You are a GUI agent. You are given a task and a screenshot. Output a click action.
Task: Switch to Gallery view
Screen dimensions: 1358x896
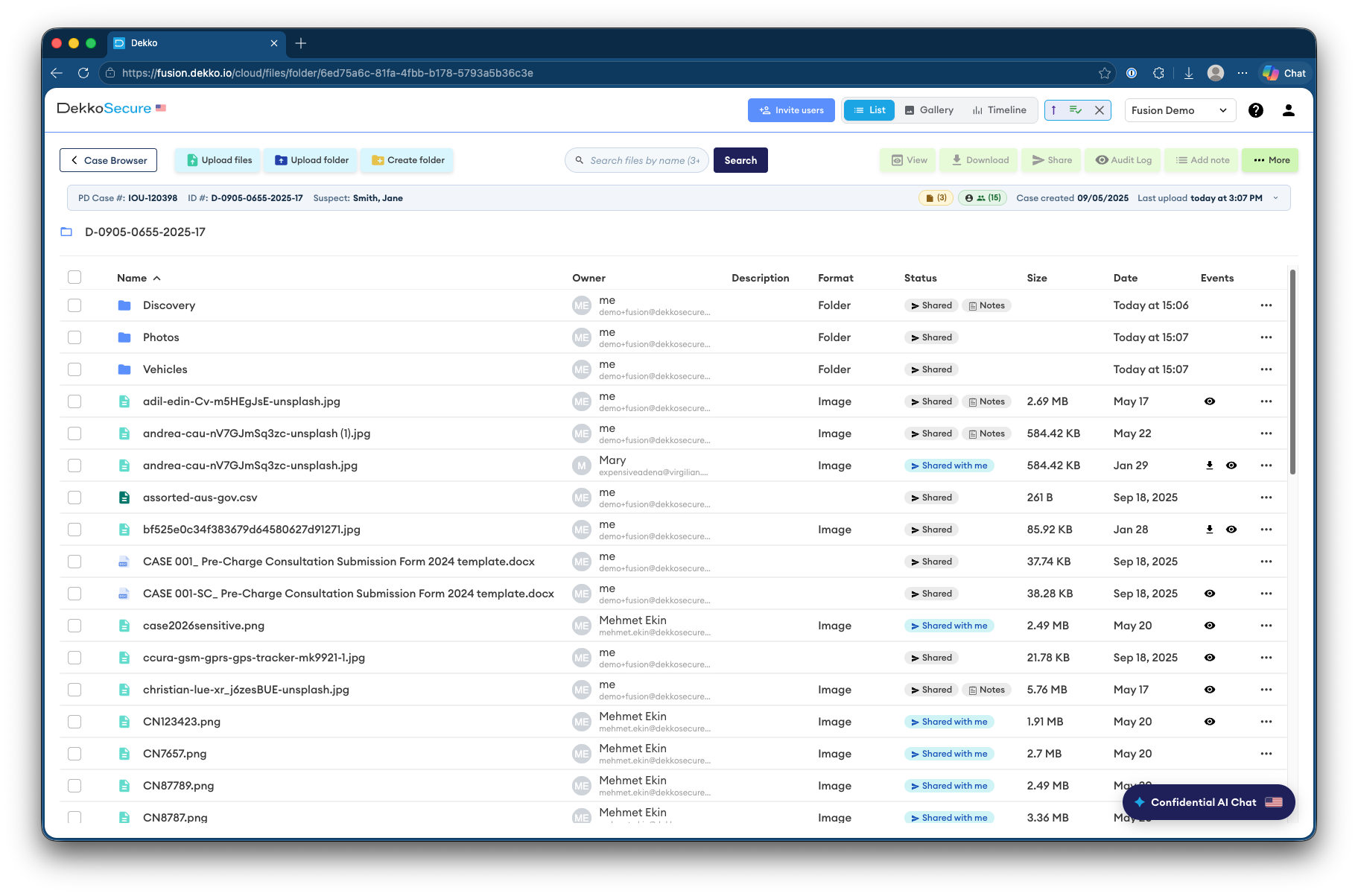(929, 110)
